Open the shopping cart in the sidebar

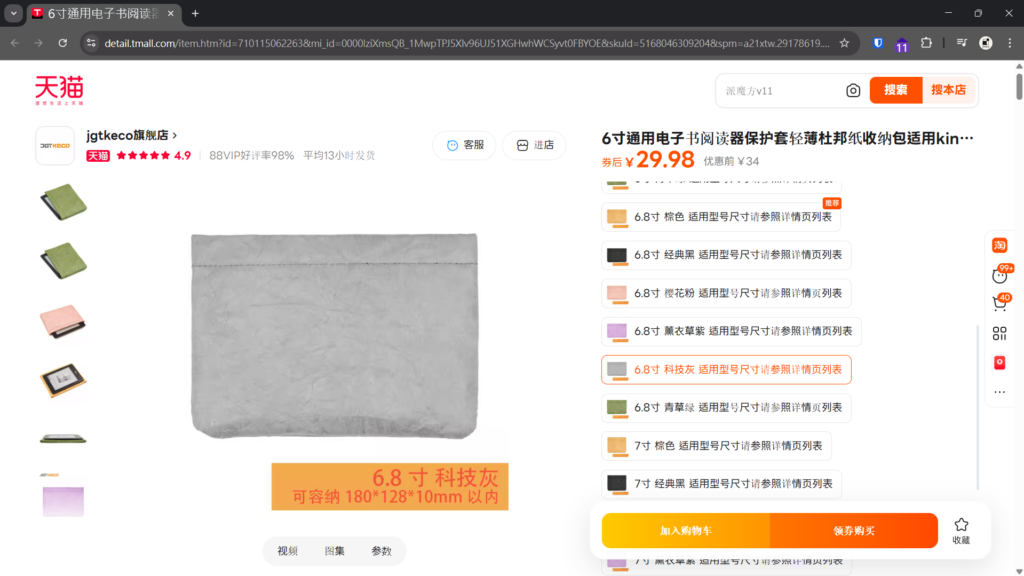pyautogui.click(x=999, y=302)
